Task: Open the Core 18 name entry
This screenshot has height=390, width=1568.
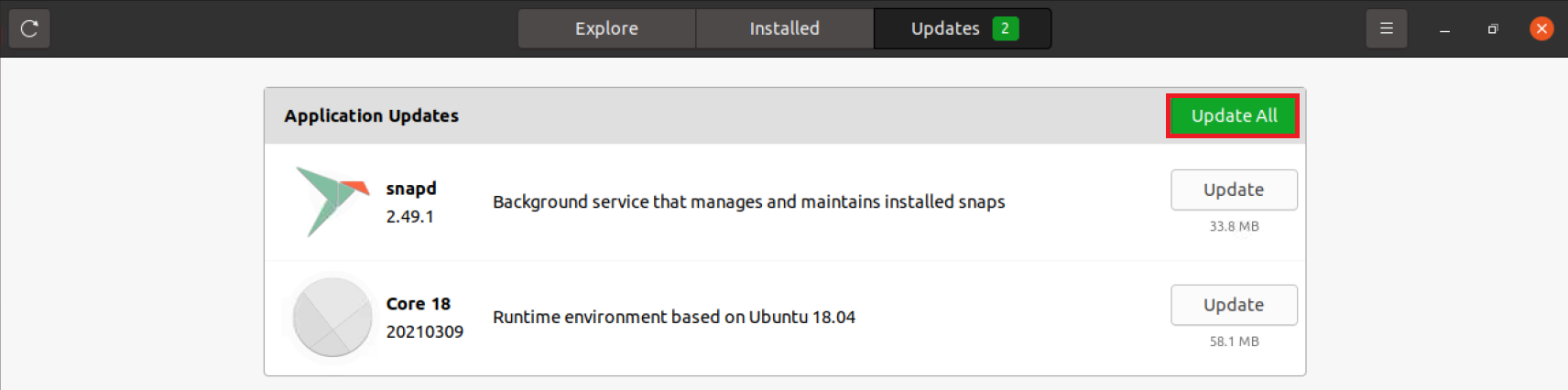Action: (x=419, y=304)
